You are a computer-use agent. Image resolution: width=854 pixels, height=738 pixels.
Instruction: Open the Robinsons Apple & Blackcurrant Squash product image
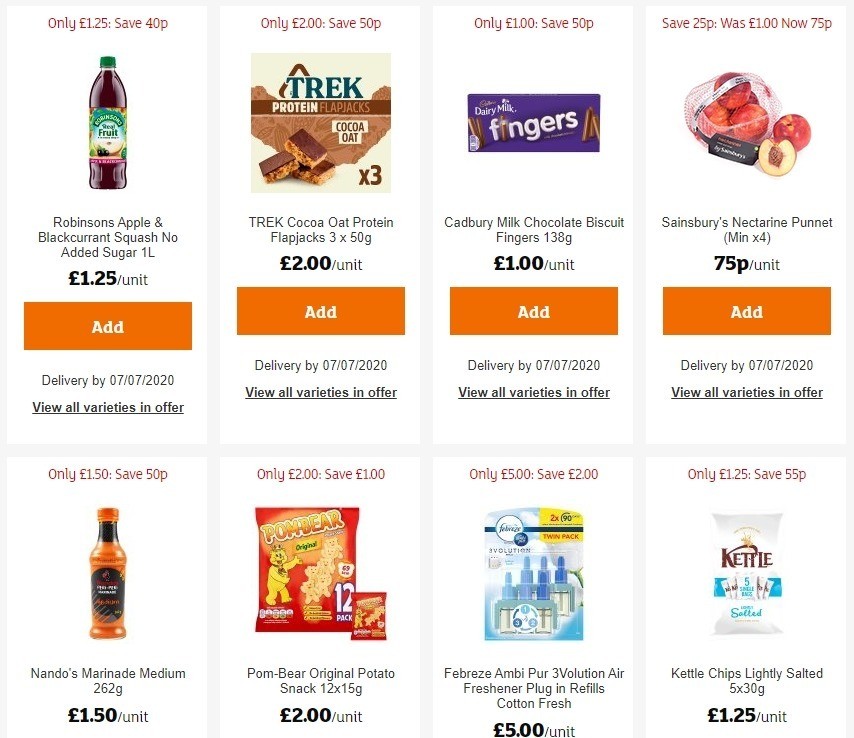(x=107, y=122)
